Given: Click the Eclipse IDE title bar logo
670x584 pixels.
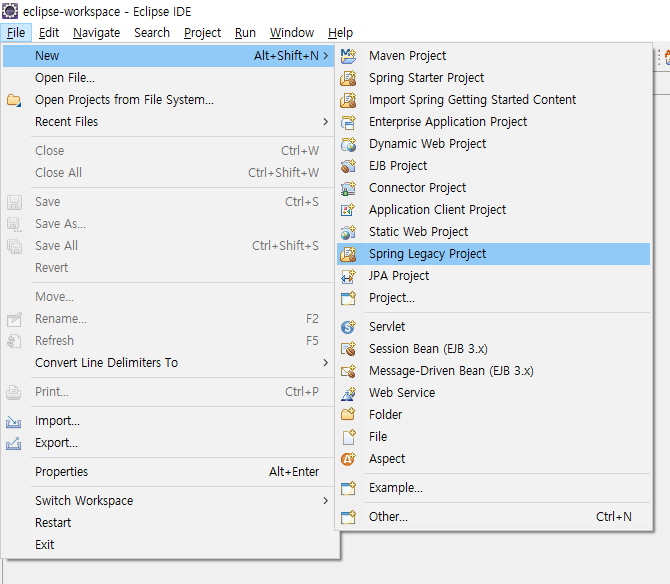Looking at the screenshot, I should point(10,11).
